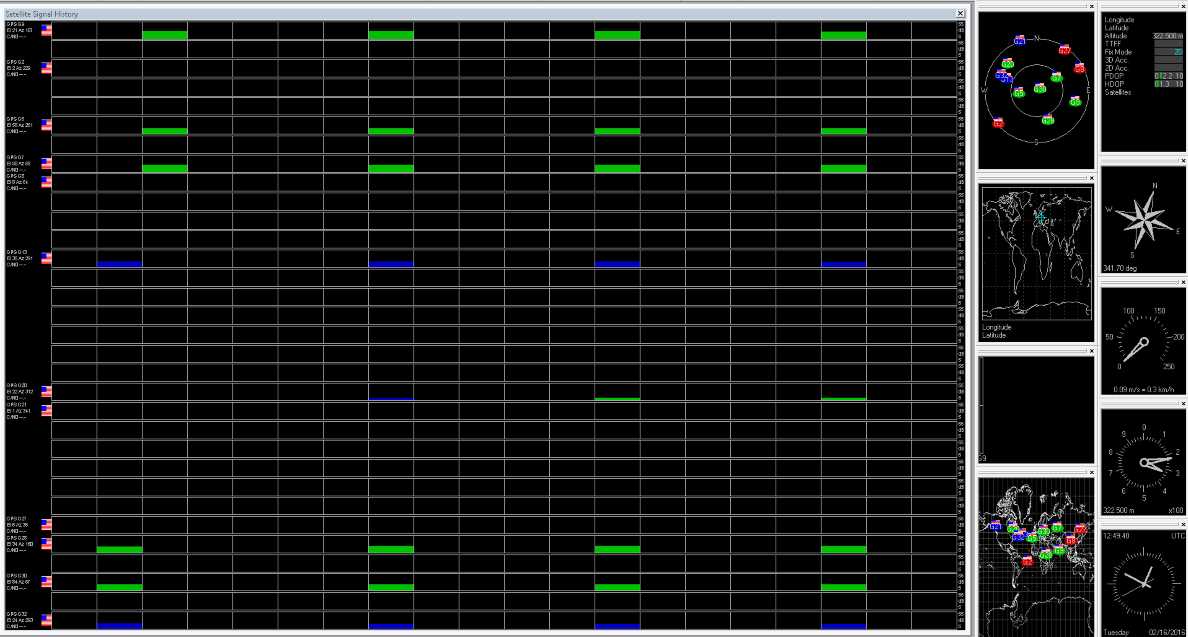The image size is (1188, 637).
Task: Close the Satellite Signal History window
Action: click(961, 13)
